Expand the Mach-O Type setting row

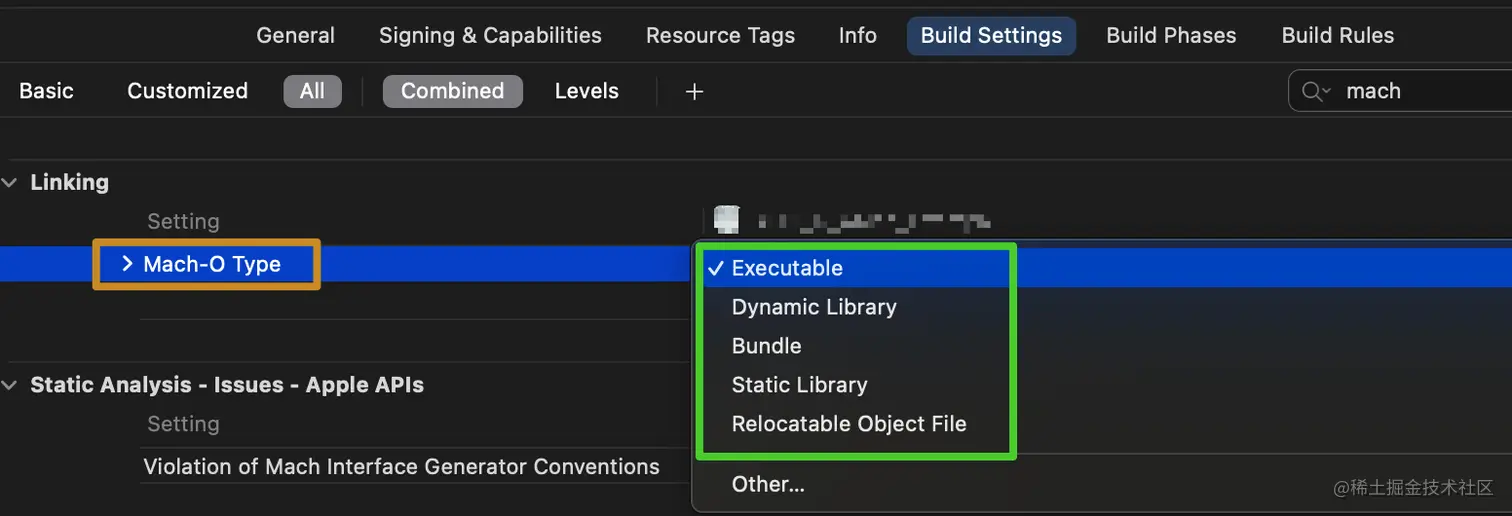[127, 264]
